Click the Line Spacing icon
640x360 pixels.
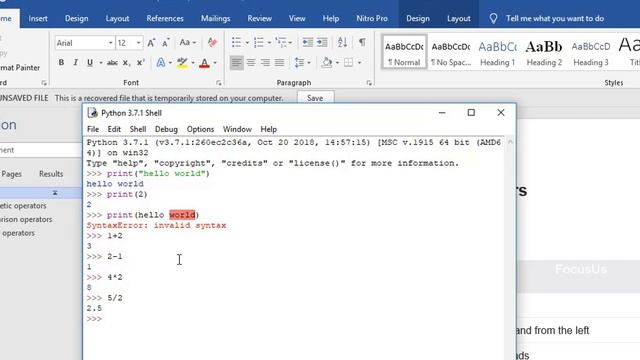pyautogui.click(x=299, y=62)
